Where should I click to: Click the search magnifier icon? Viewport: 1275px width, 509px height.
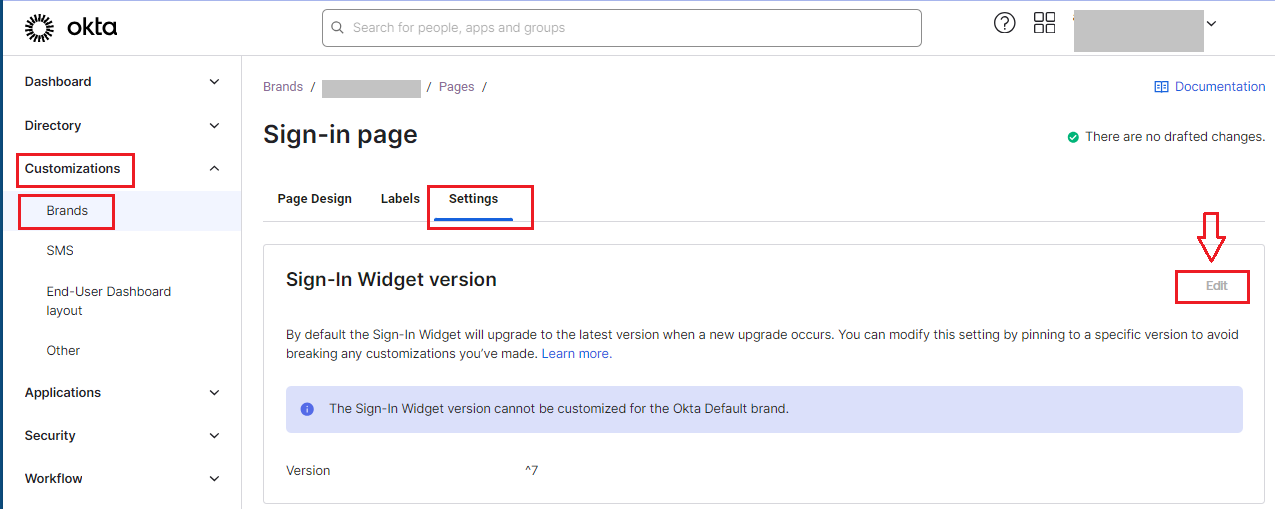pyautogui.click(x=338, y=28)
